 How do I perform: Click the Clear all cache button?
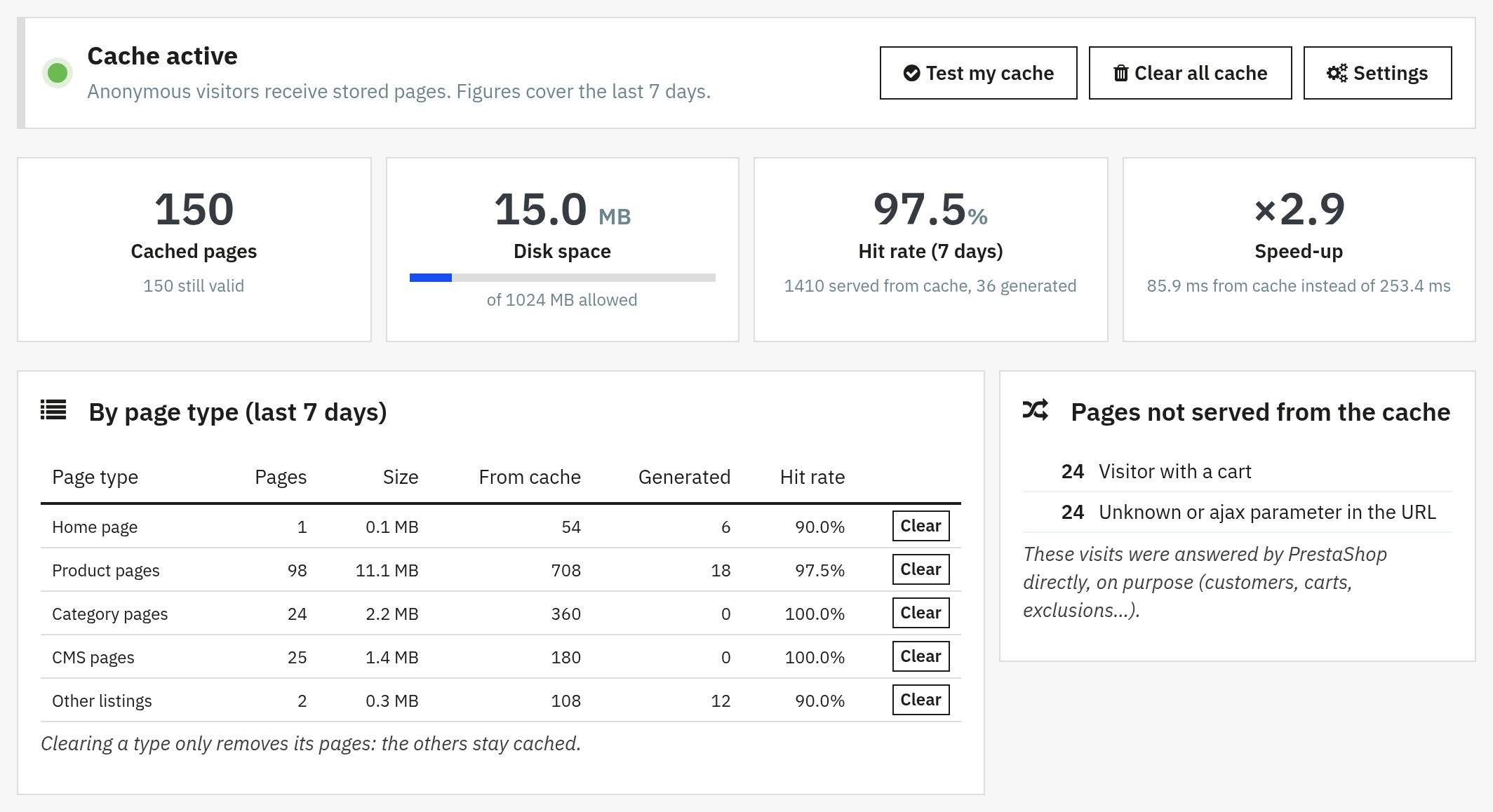(x=1190, y=73)
